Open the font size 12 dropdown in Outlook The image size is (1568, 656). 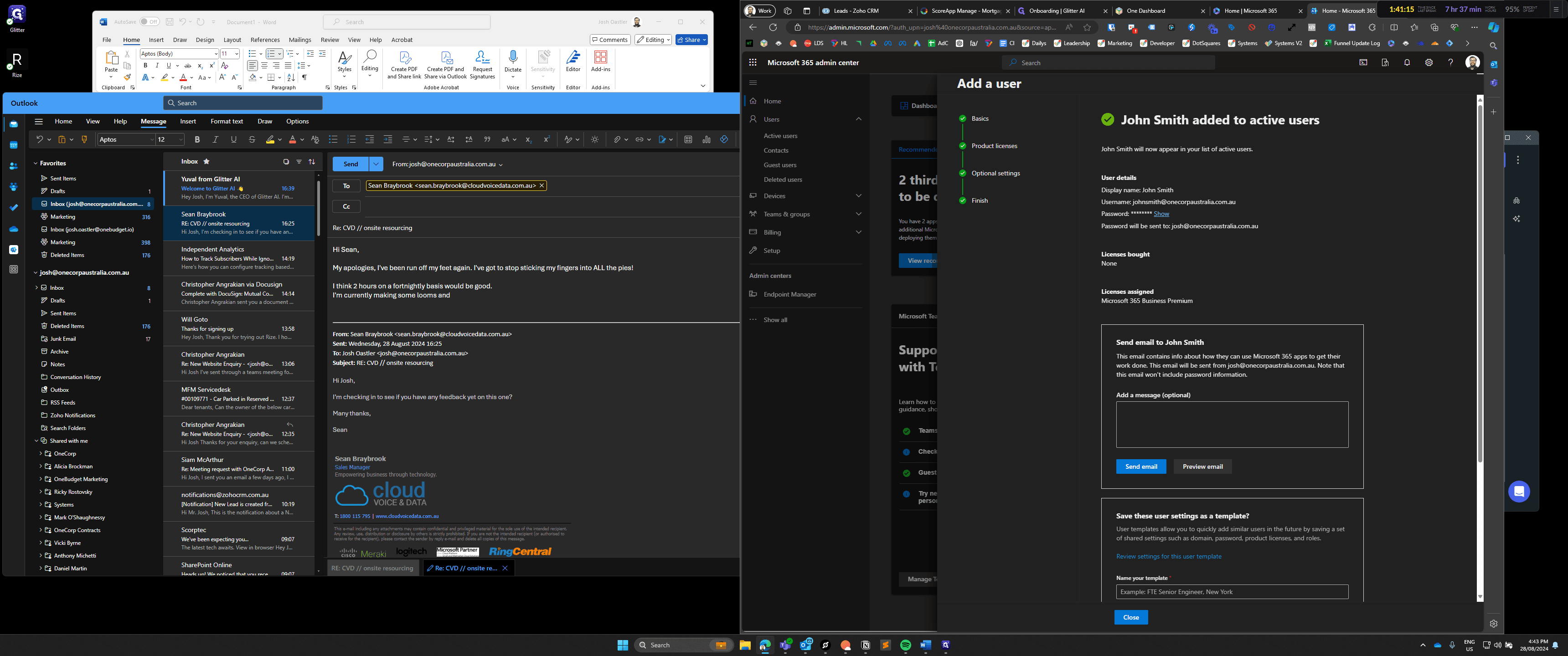coord(180,139)
